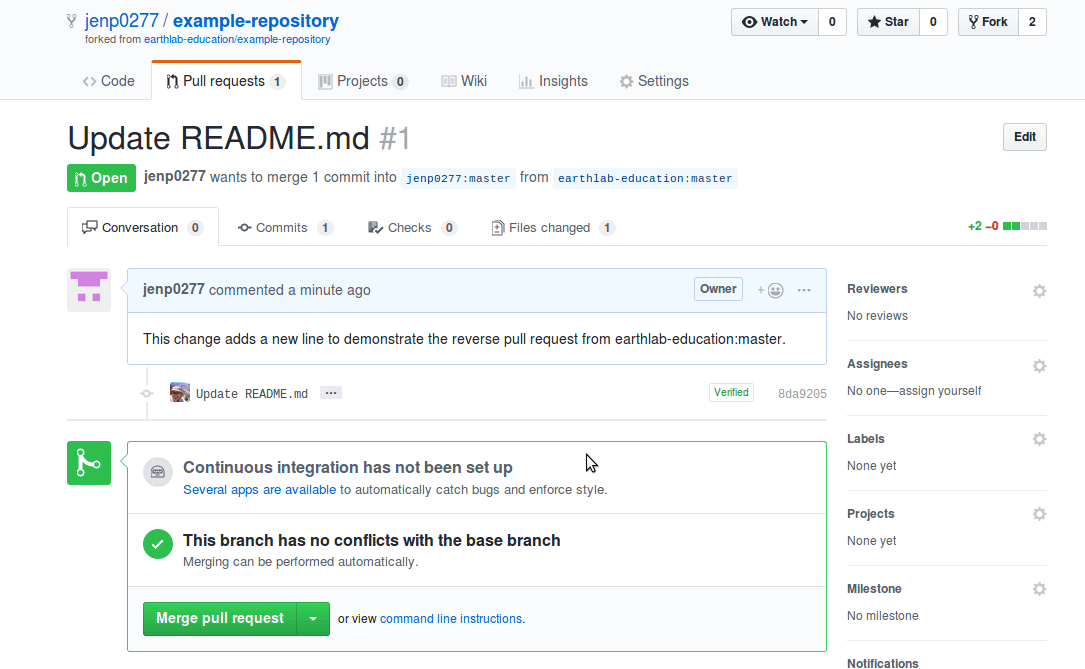The image size is (1085, 669).
Task: Open the Projects repository tab
Action: click(x=363, y=81)
